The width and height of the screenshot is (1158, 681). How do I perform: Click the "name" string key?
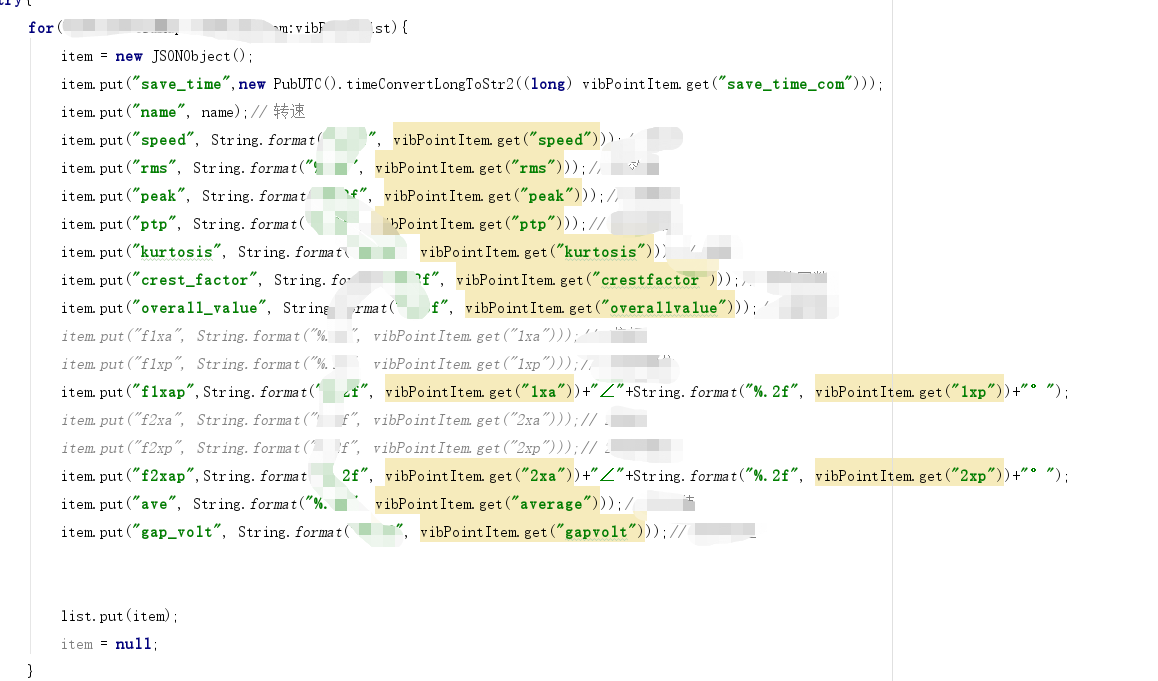pyautogui.click(x=158, y=112)
